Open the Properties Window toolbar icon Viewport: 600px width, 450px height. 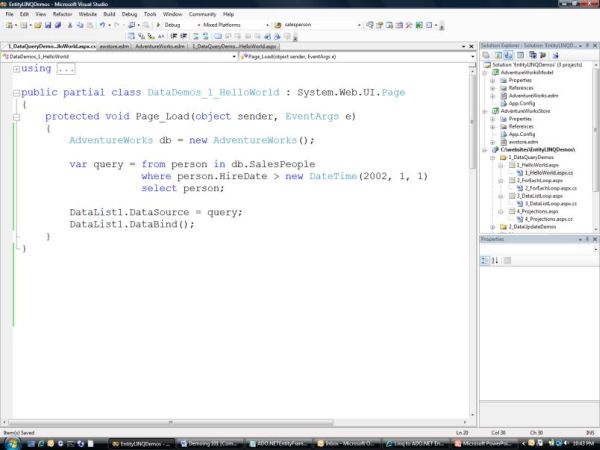(380, 25)
